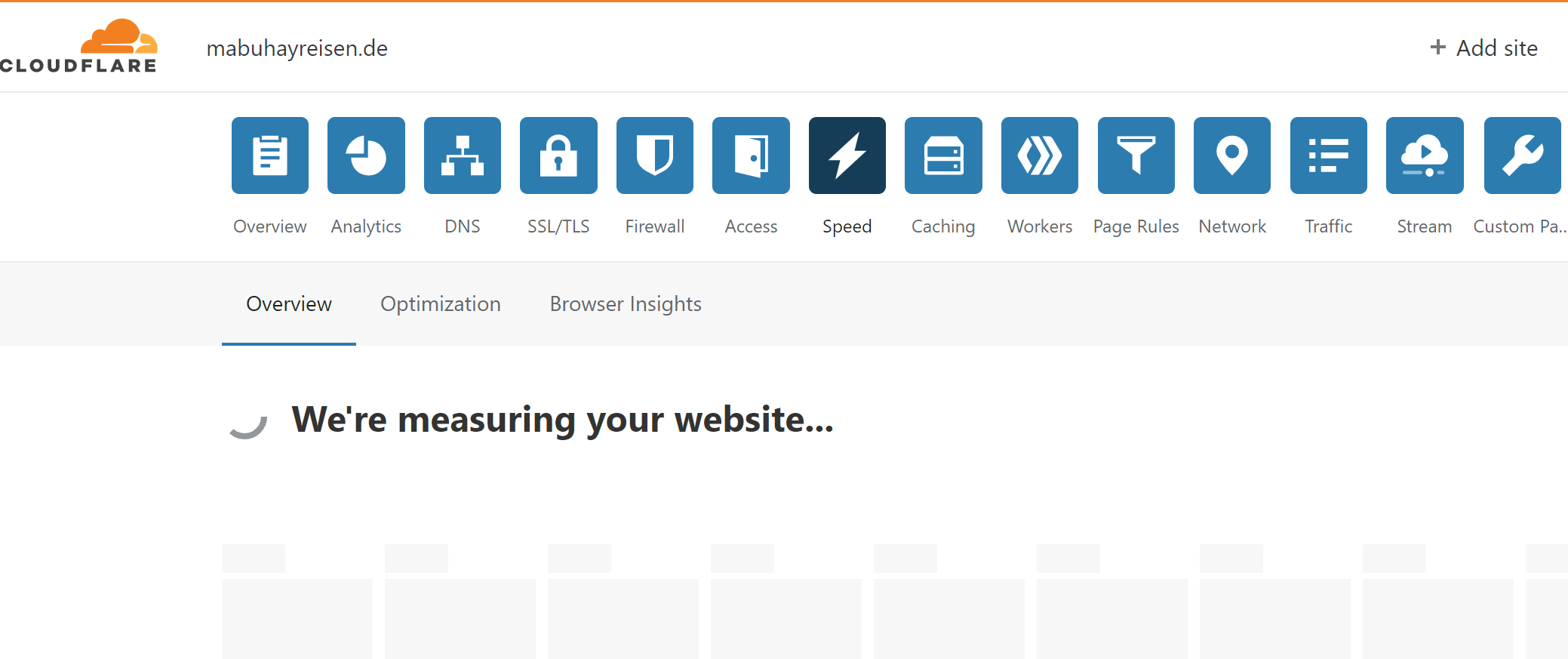Click the Cloudflare logo
Viewport: 1568px width, 659px height.
coord(78,46)
